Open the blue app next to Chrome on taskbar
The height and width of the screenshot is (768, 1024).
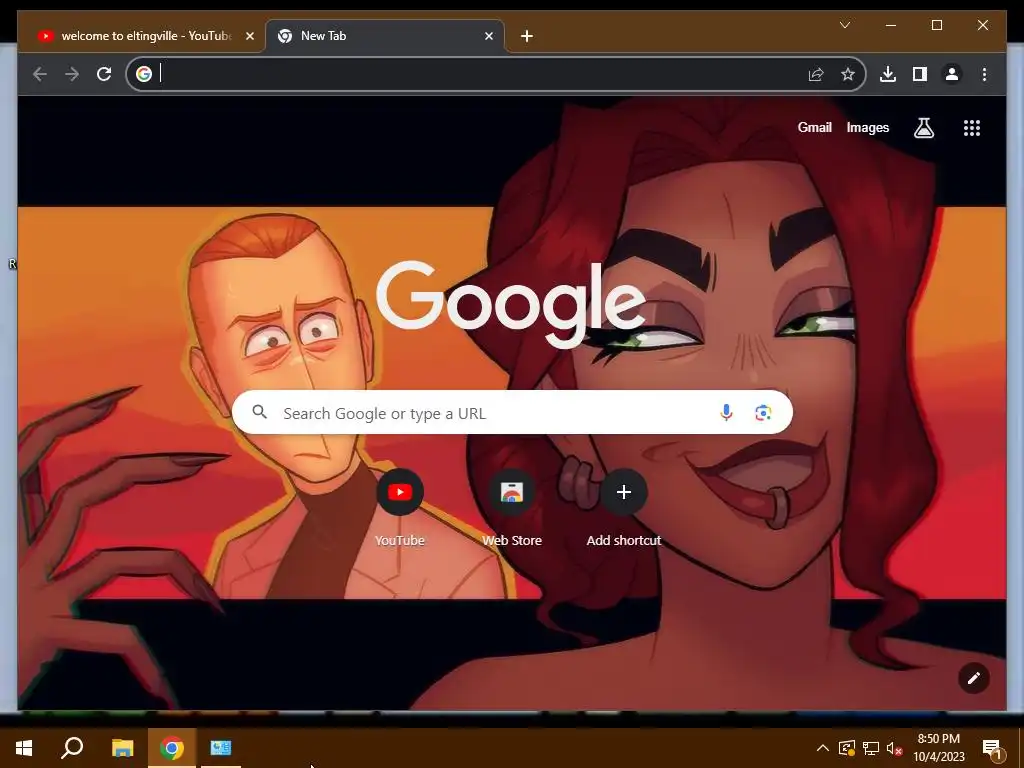pyautogui.click(x=221, y=748)
